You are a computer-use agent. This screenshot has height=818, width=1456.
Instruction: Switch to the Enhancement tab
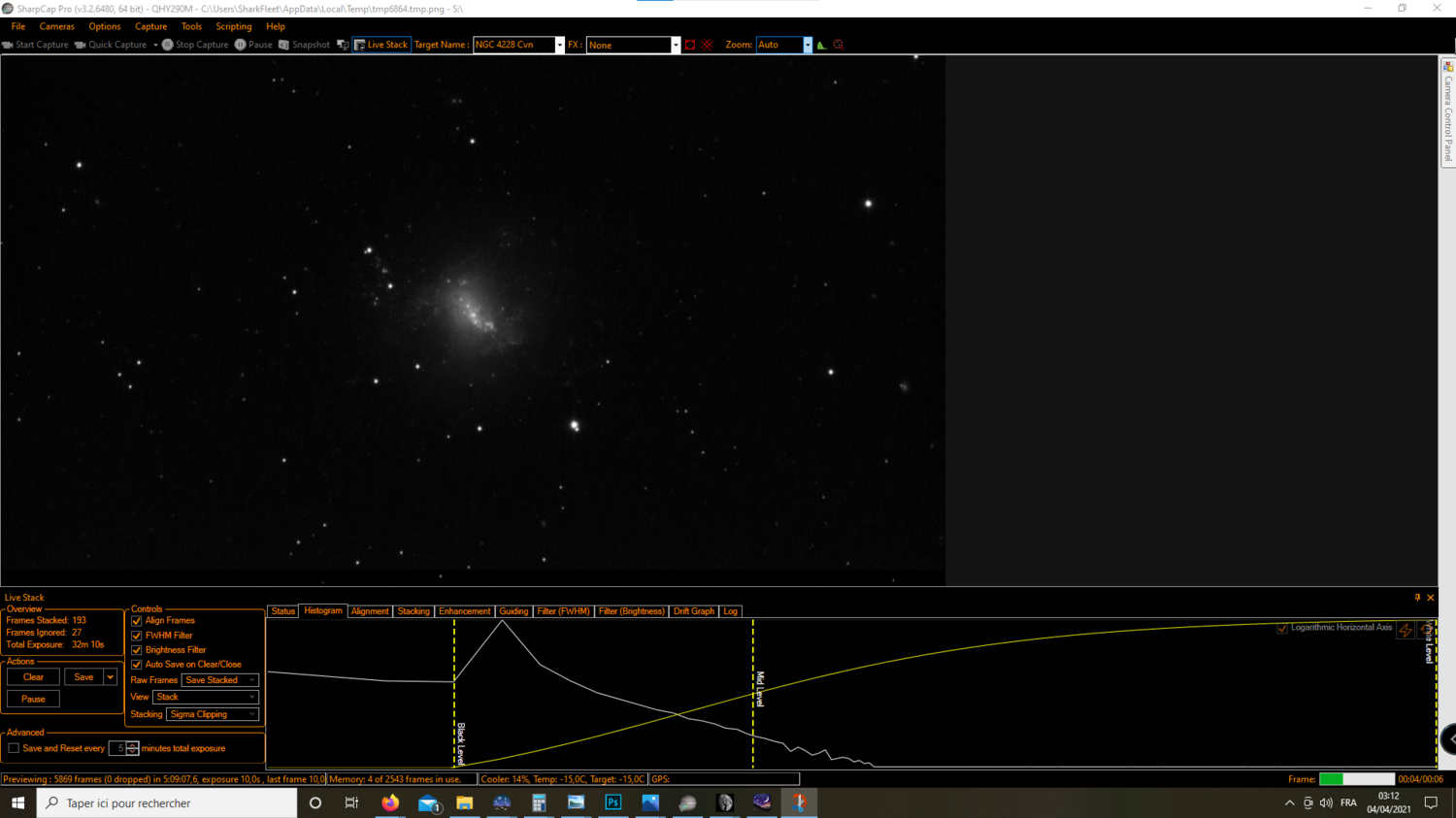coord(465,611)
